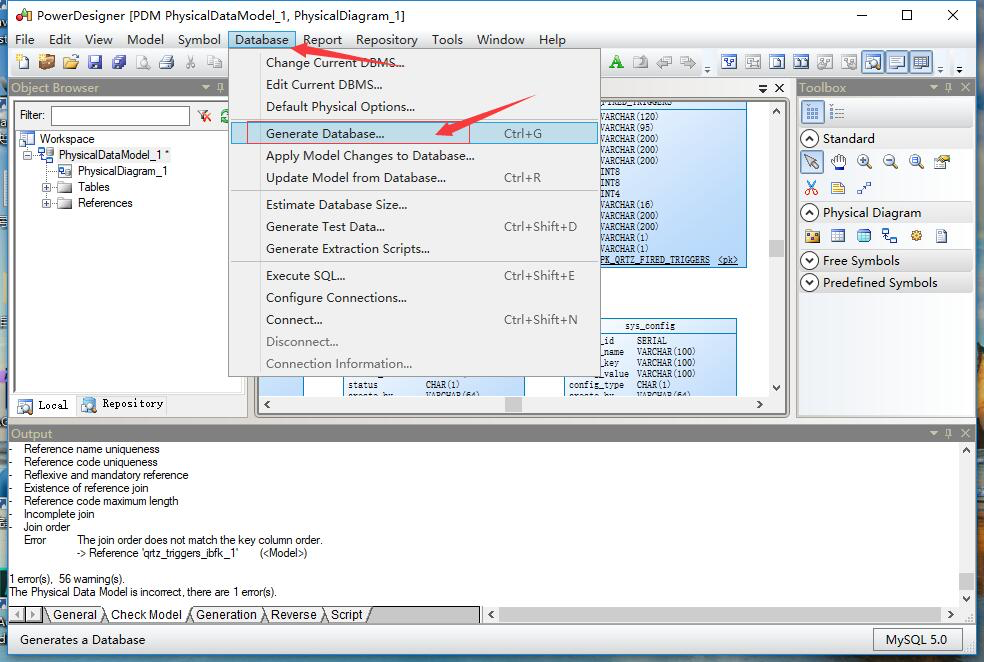Click the diagram horizontal scrollbar thumb
Screen dimensions: 984x662
[513, 405]
